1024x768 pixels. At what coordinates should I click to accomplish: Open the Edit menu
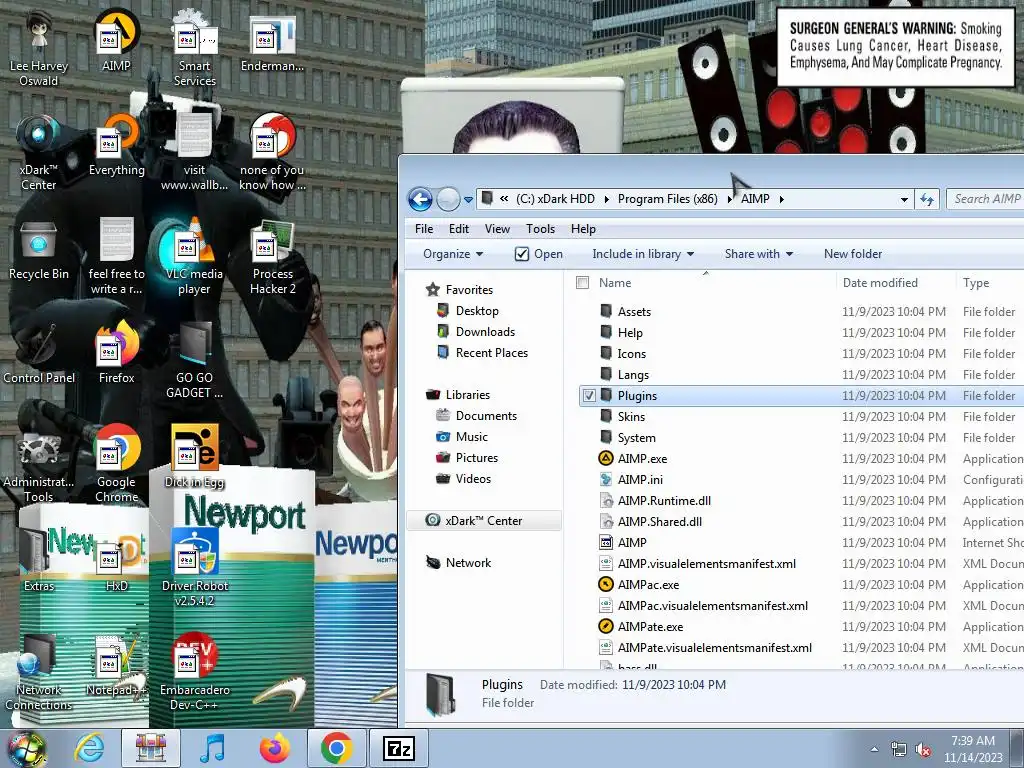click(458, 229)
